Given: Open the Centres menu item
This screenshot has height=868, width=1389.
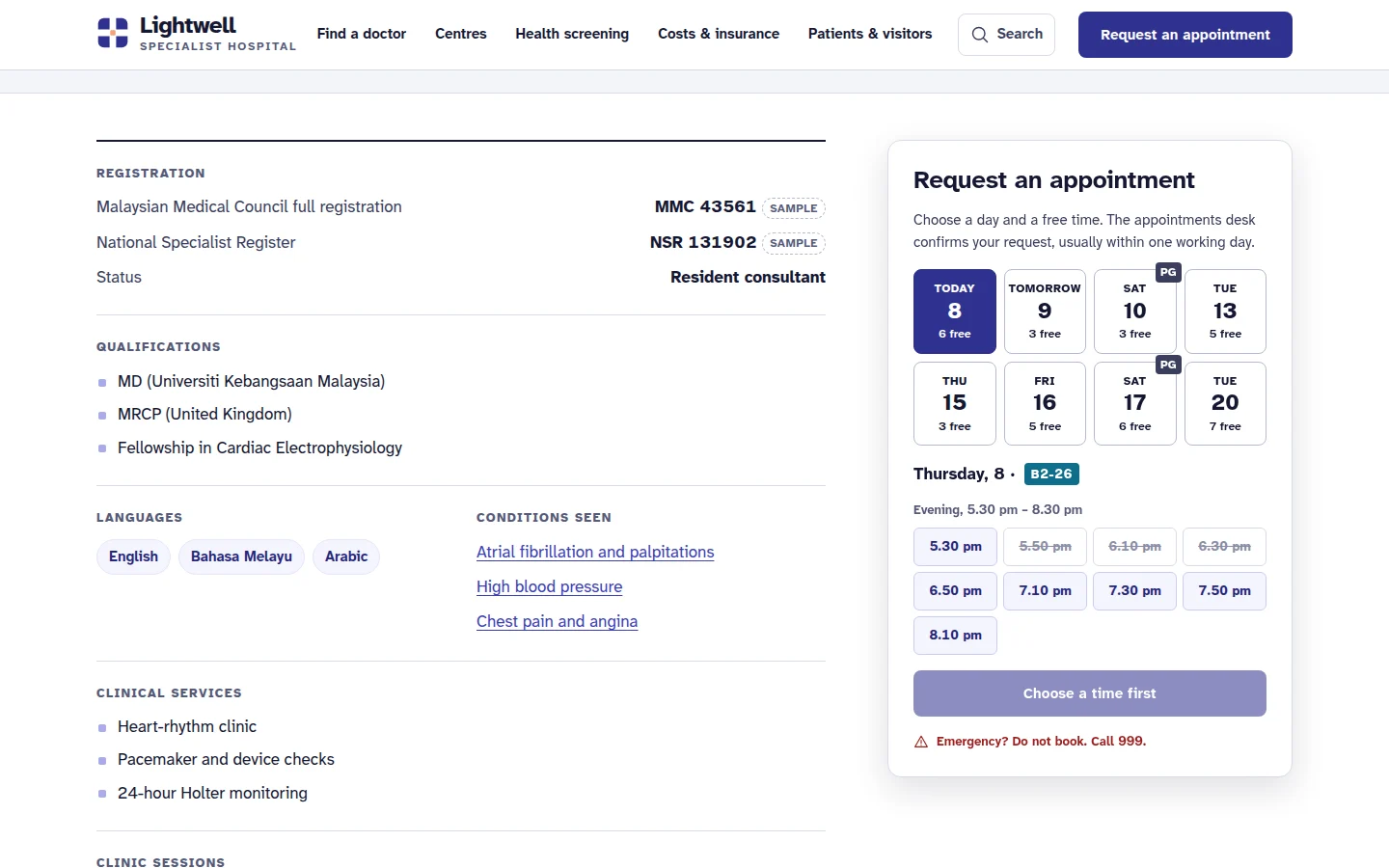Looking at the screenshot, I should pyautogui.click(x=461, y=34).
